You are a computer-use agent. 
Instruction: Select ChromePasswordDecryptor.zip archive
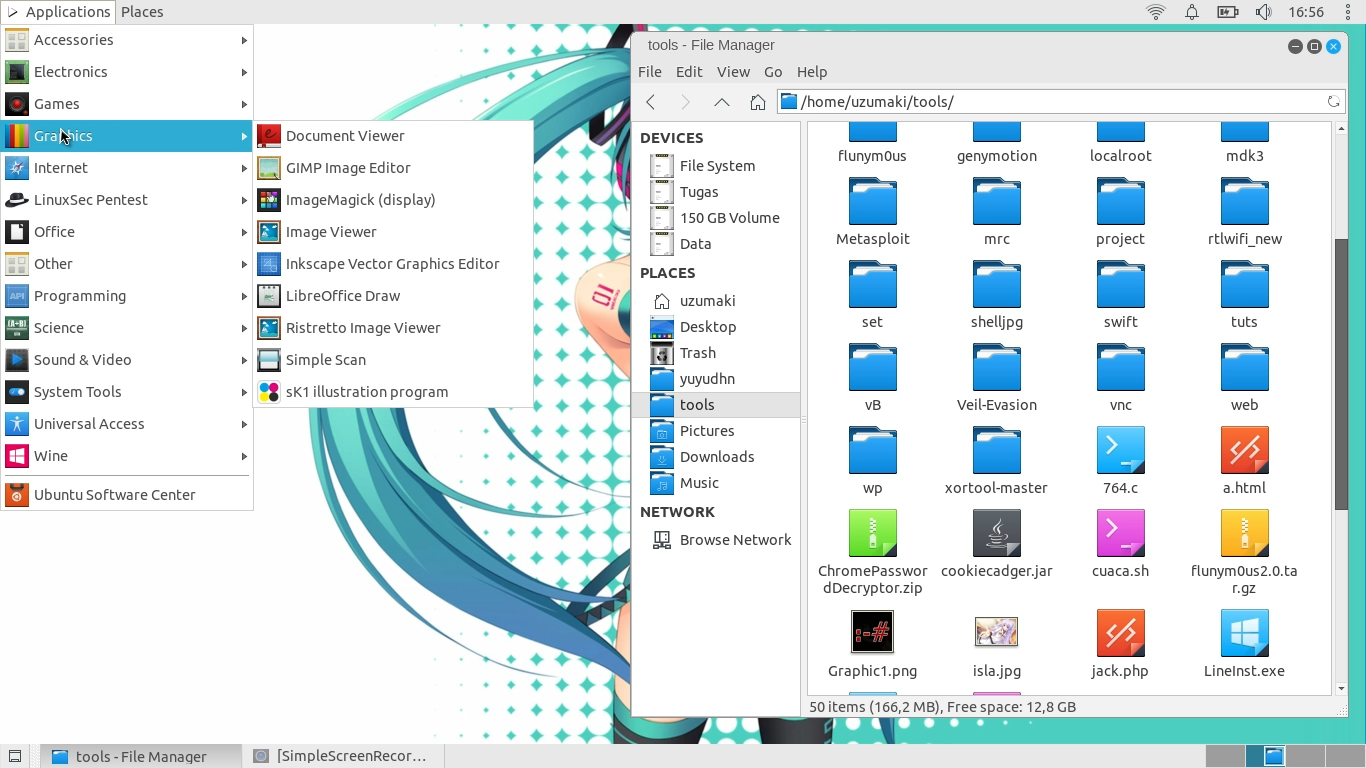872,553
